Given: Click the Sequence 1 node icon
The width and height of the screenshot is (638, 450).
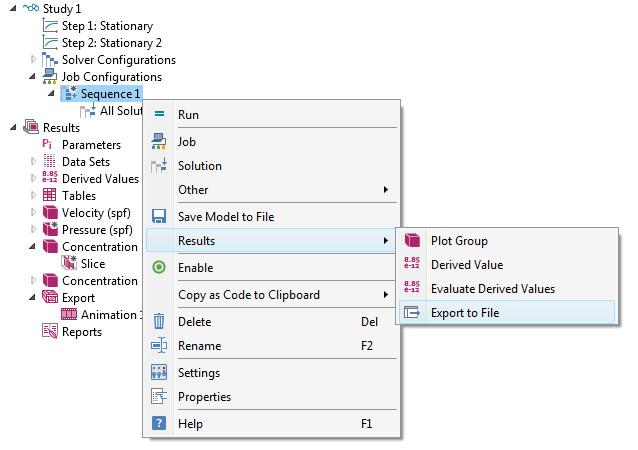Looking at the screenshot, I should point(70,93).
